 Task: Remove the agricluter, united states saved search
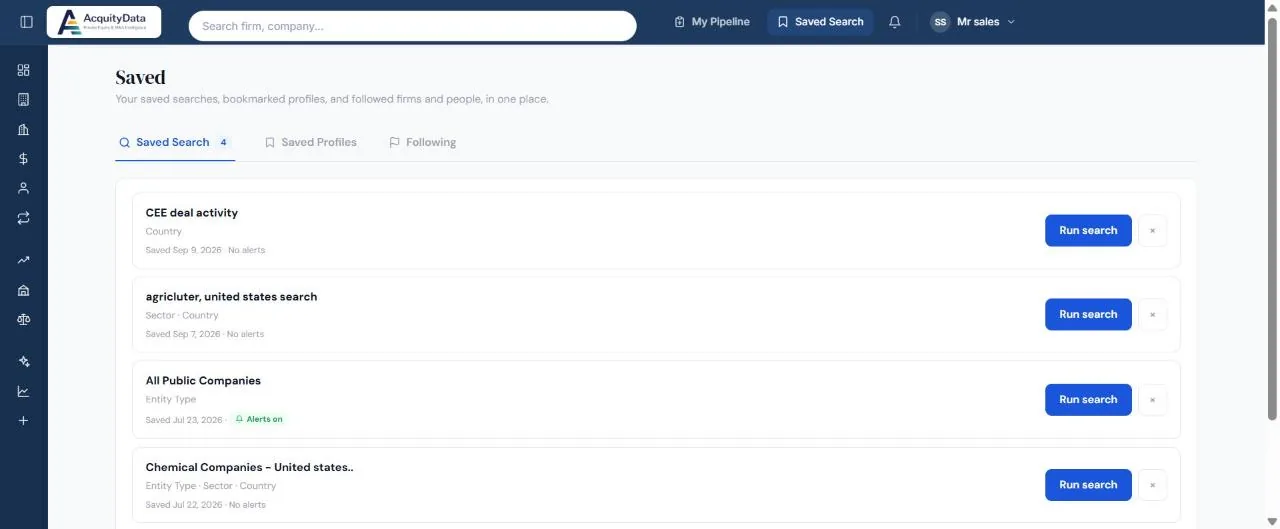1152,314
